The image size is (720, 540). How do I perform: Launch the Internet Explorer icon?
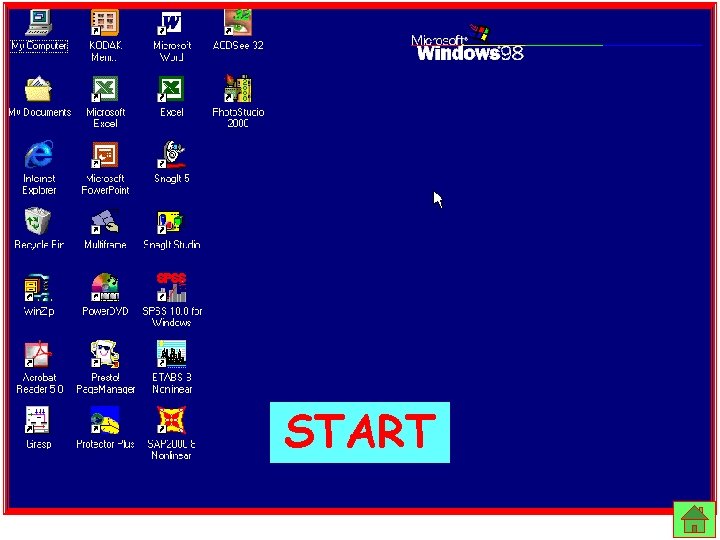[x=39, y=155]
